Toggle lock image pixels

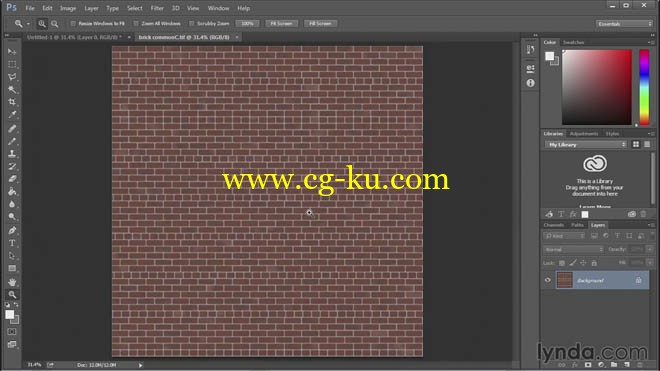572,263
